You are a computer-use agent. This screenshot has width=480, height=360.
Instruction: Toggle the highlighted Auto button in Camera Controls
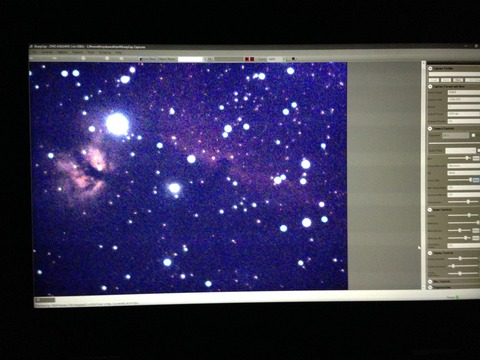coord(476,180)
